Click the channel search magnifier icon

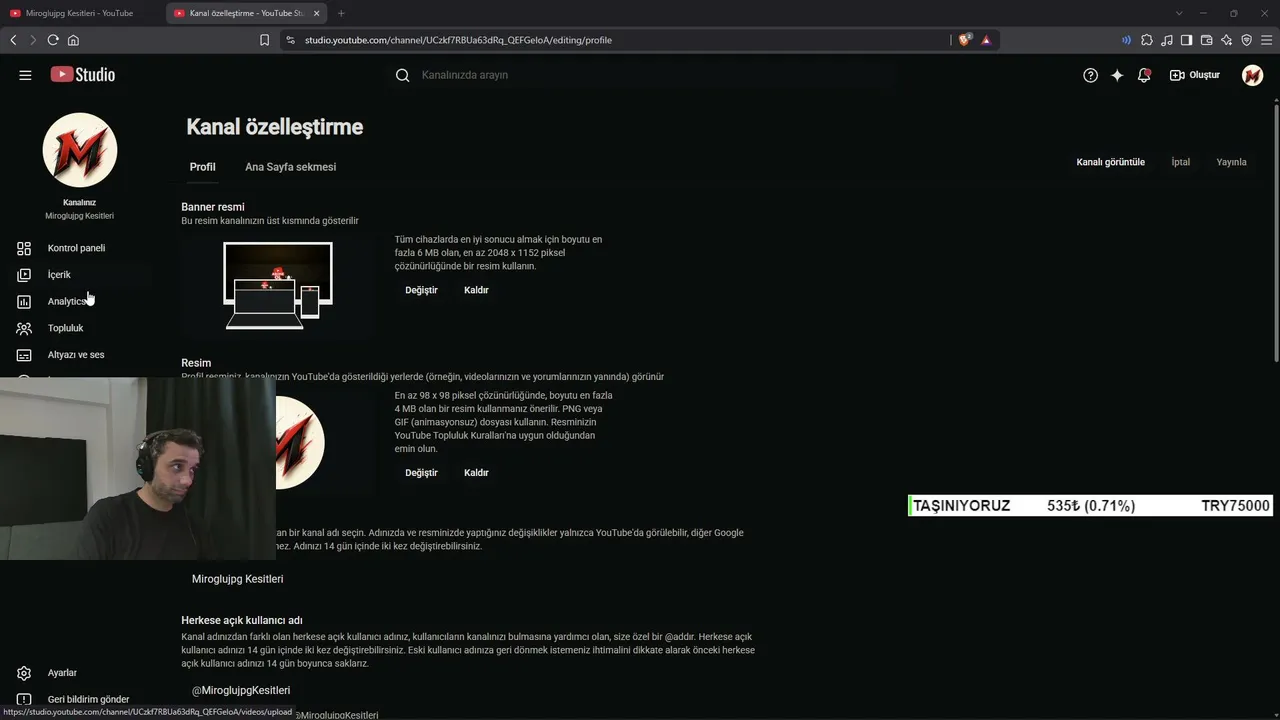click(403, 75)
